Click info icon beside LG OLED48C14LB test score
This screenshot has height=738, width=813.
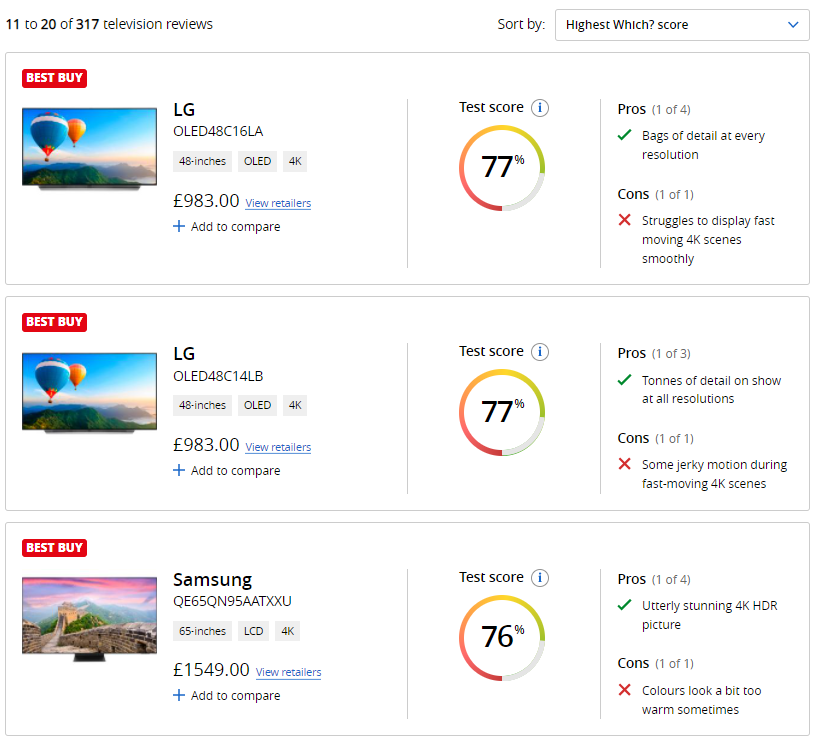click(540, 352)
